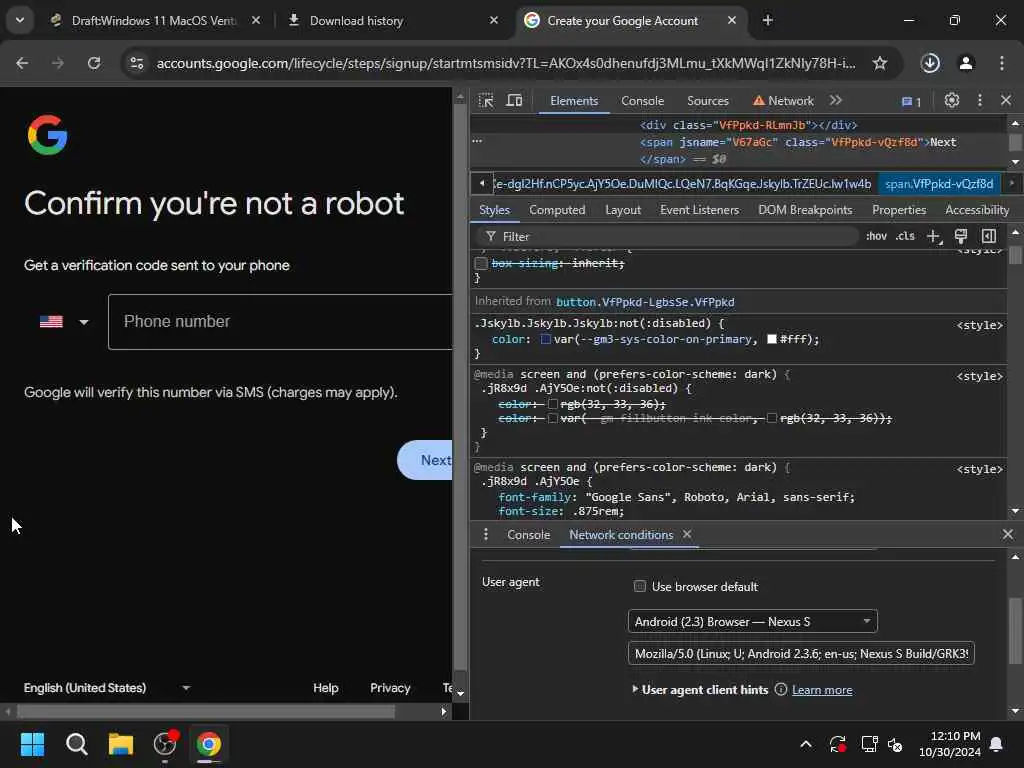Viewport: 1024px width, 768px height.
Task: Open the rendering emulations paintbrush icon
Action: pyautogui.click(x=961, y=236)
